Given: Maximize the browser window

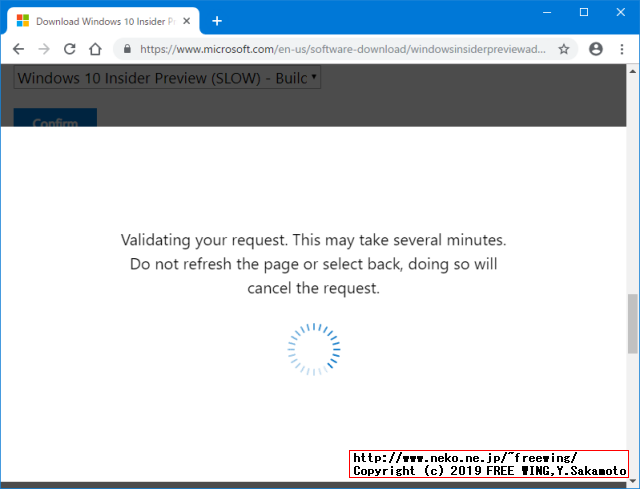Looking at the screenshot, I should coord(584,12).
